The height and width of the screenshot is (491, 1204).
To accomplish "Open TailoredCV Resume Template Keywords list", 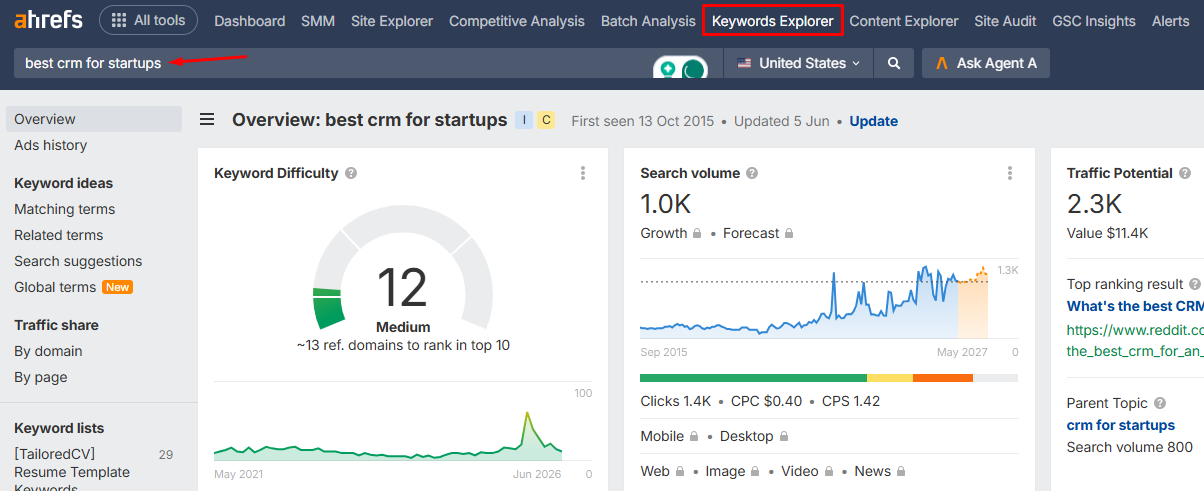I will (72, 472).
